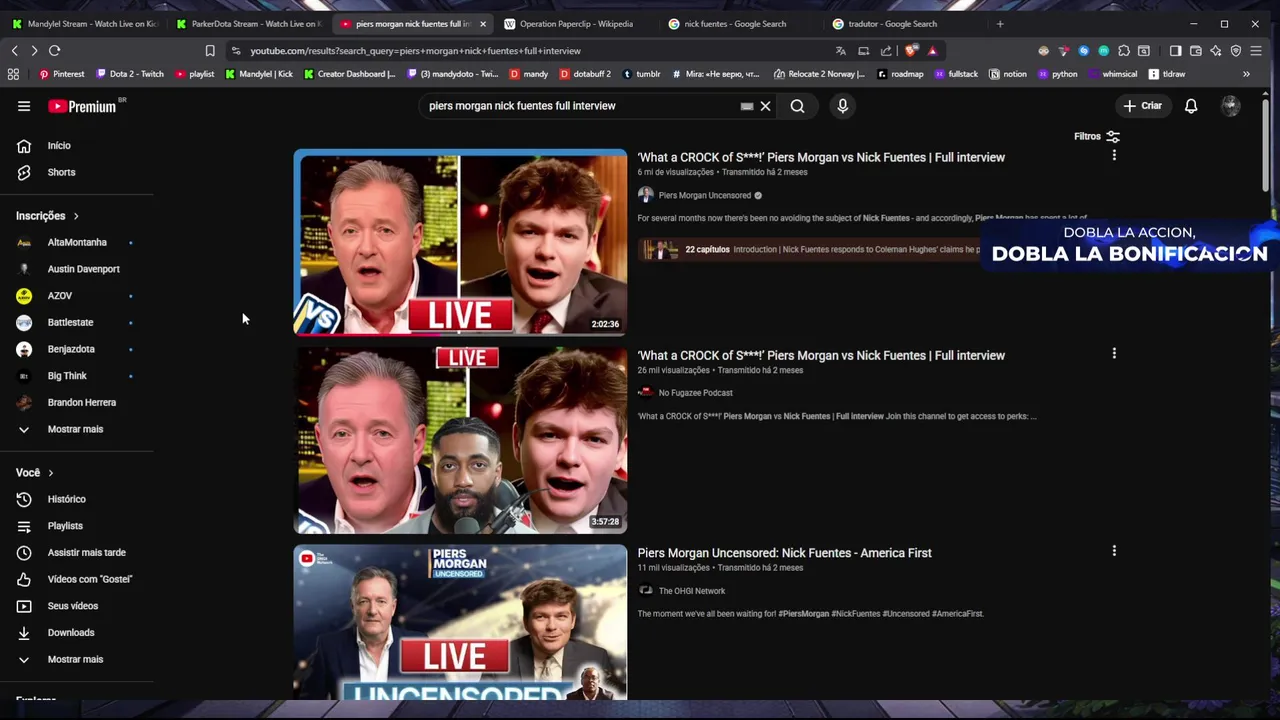Switch to Mandylel Stream Kick tab

click(84, 24)
